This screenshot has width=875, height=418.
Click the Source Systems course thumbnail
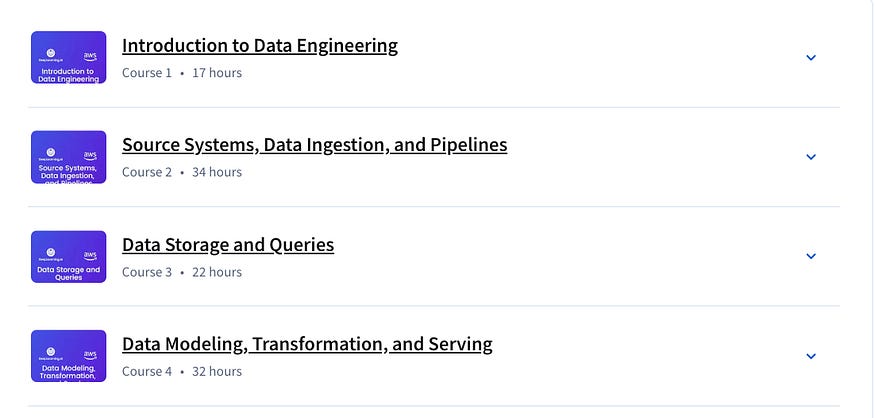coord(68,157)
